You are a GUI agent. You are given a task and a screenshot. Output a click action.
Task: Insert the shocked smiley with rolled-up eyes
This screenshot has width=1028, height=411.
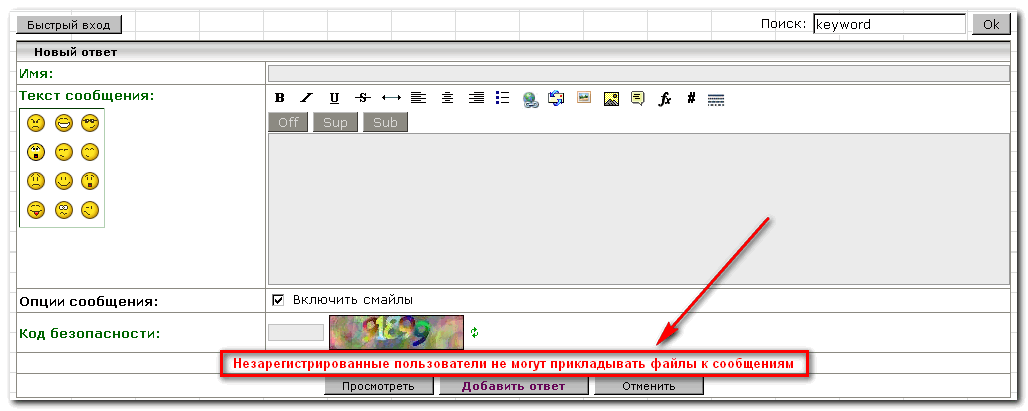click(35, 152)
